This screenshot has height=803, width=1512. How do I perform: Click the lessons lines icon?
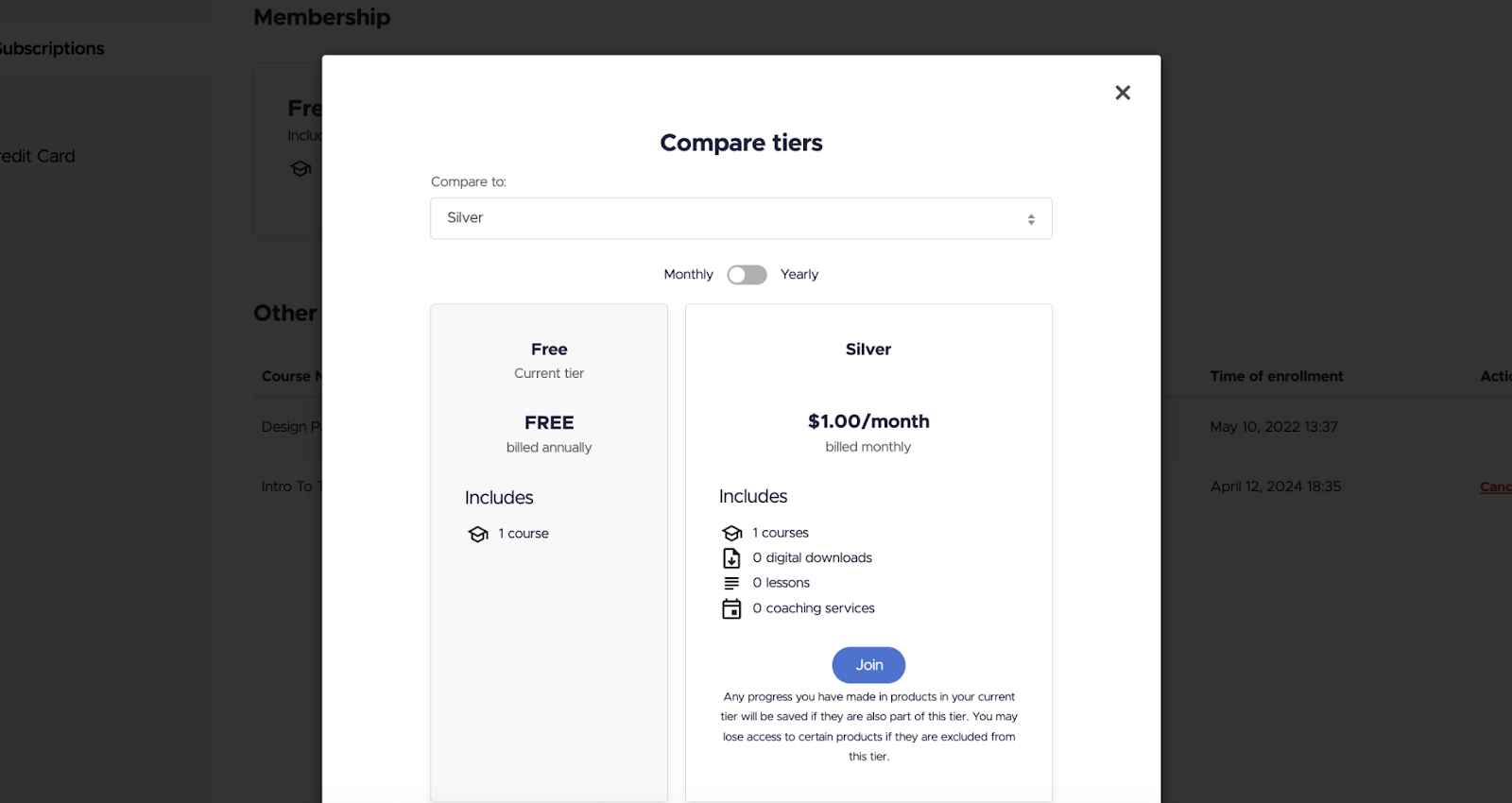click(x=731, y=584)
